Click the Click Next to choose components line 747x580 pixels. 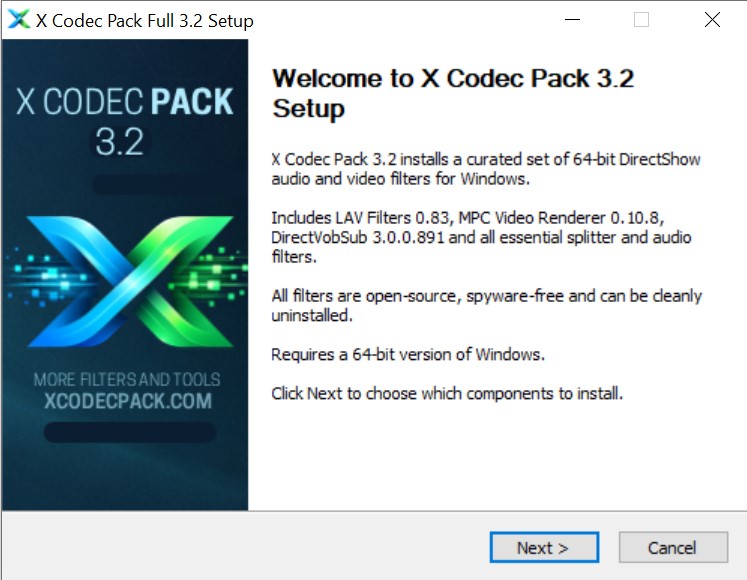pos(447,394)
